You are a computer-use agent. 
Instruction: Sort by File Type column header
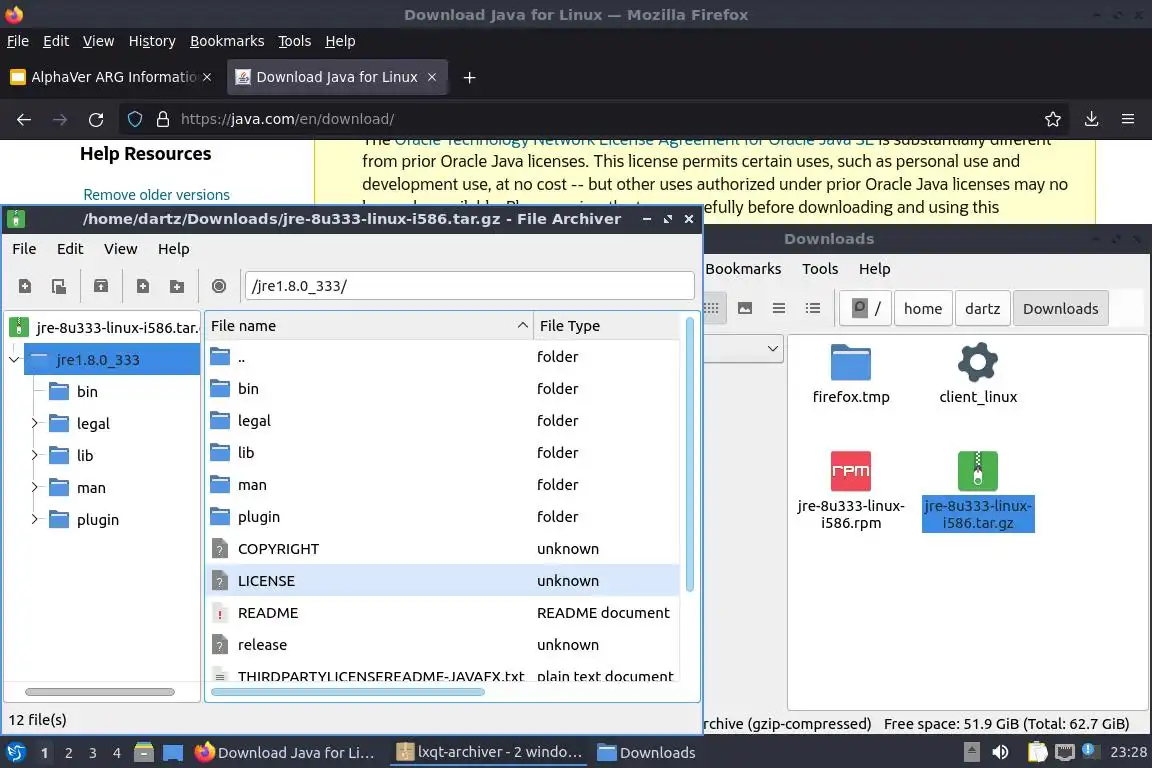click(607, 326)
